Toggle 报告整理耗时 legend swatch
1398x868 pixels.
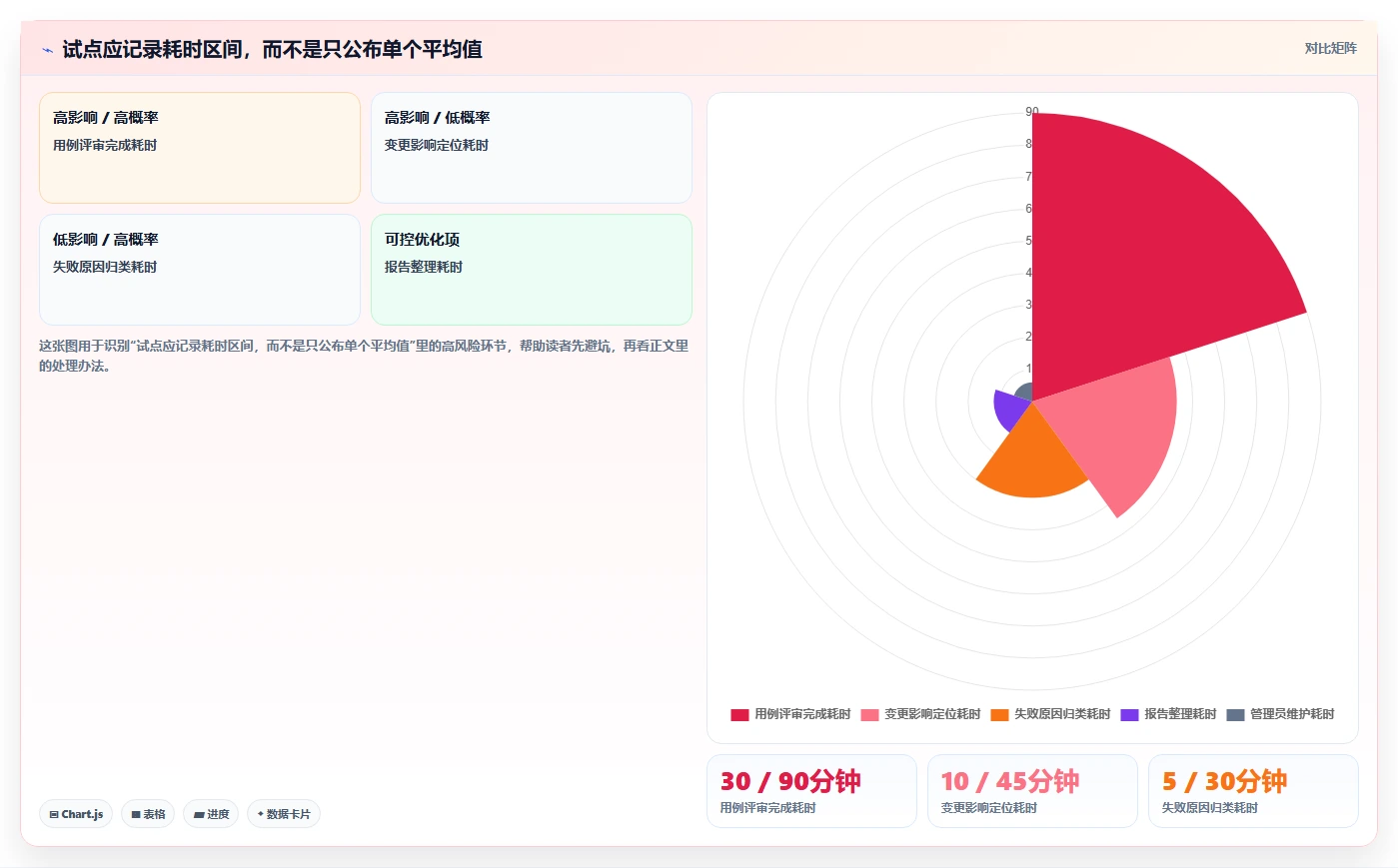pyautogui.click(x=1129, y=714)
